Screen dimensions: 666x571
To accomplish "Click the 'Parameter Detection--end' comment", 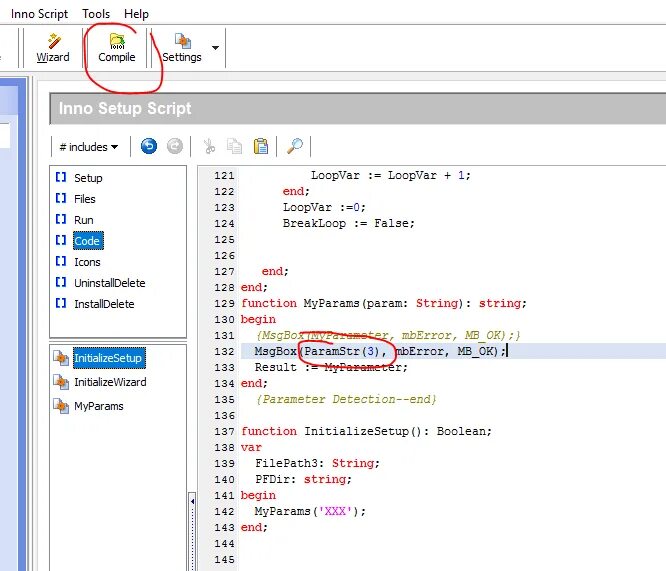I will pyautogui.click(x=346, y=399).
